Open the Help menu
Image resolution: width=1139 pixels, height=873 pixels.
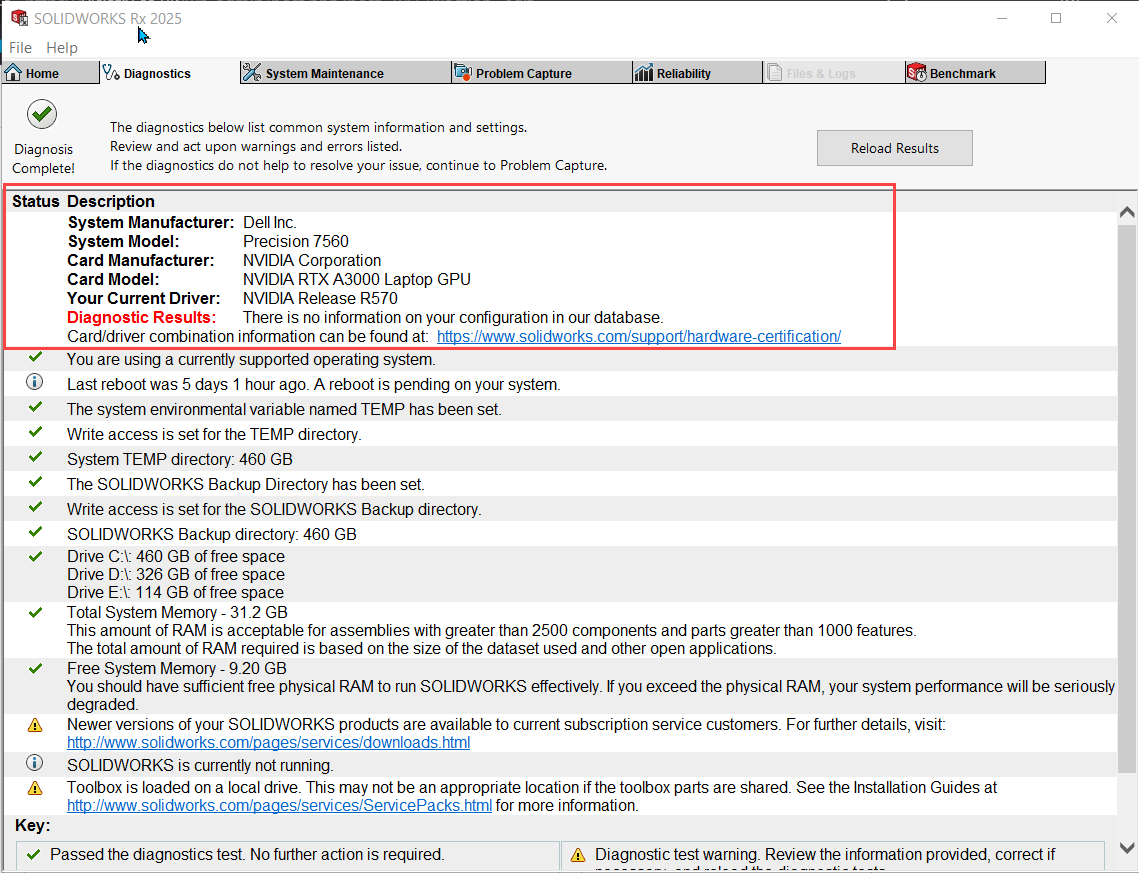coord(62,47)
